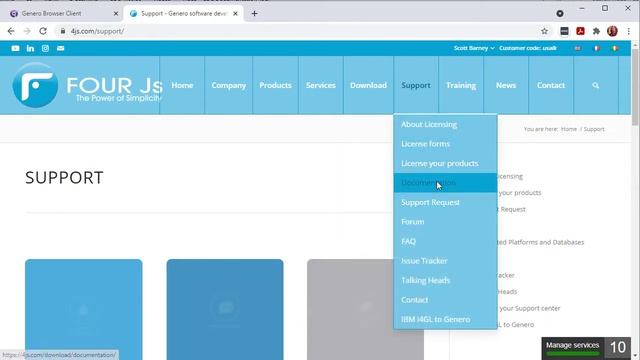The image size is (640, 360).
Task: Click the site padlock icon in address bar
Action: pos(62,31)
